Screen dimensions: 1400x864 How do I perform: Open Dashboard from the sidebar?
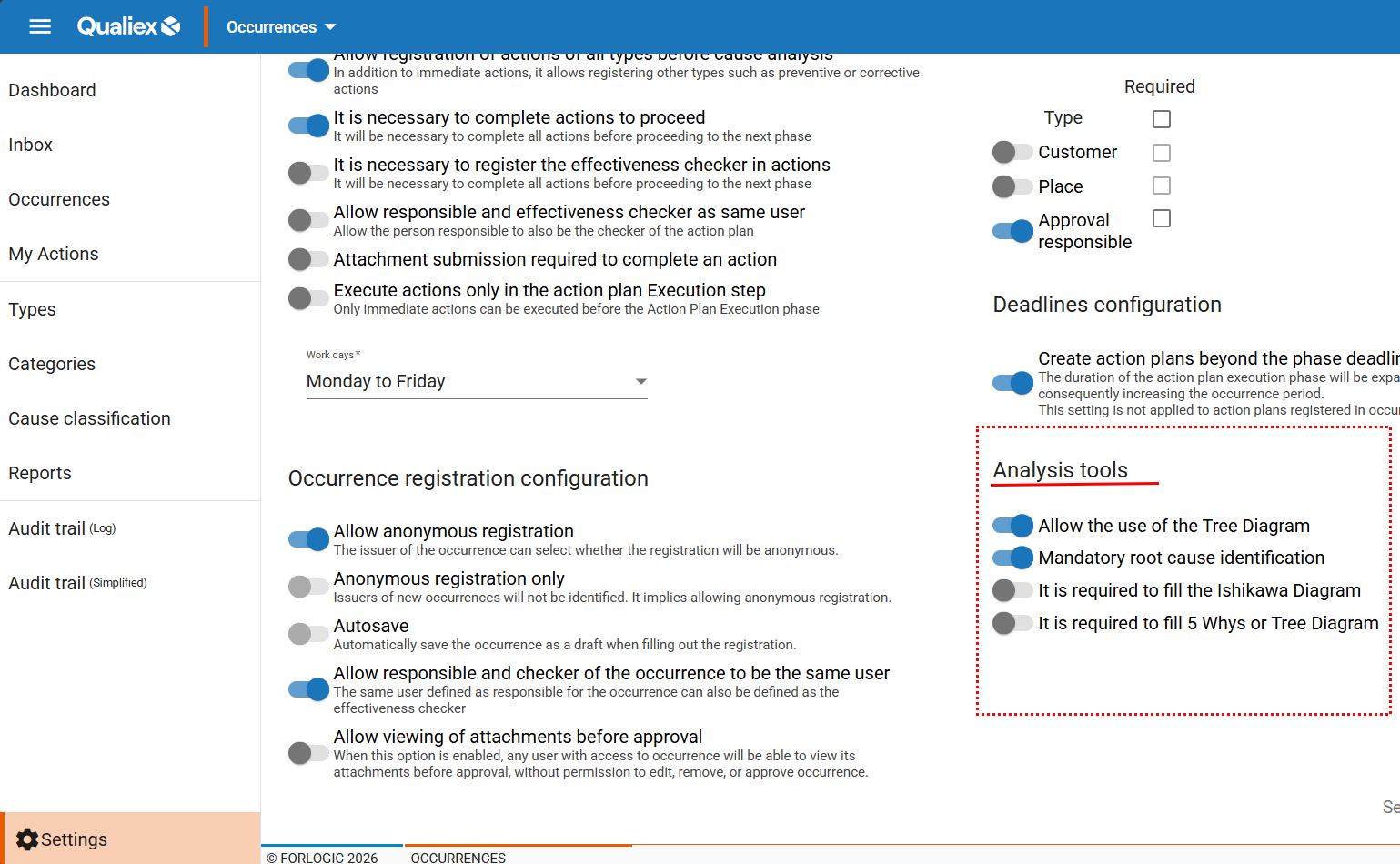click(52, 90)
